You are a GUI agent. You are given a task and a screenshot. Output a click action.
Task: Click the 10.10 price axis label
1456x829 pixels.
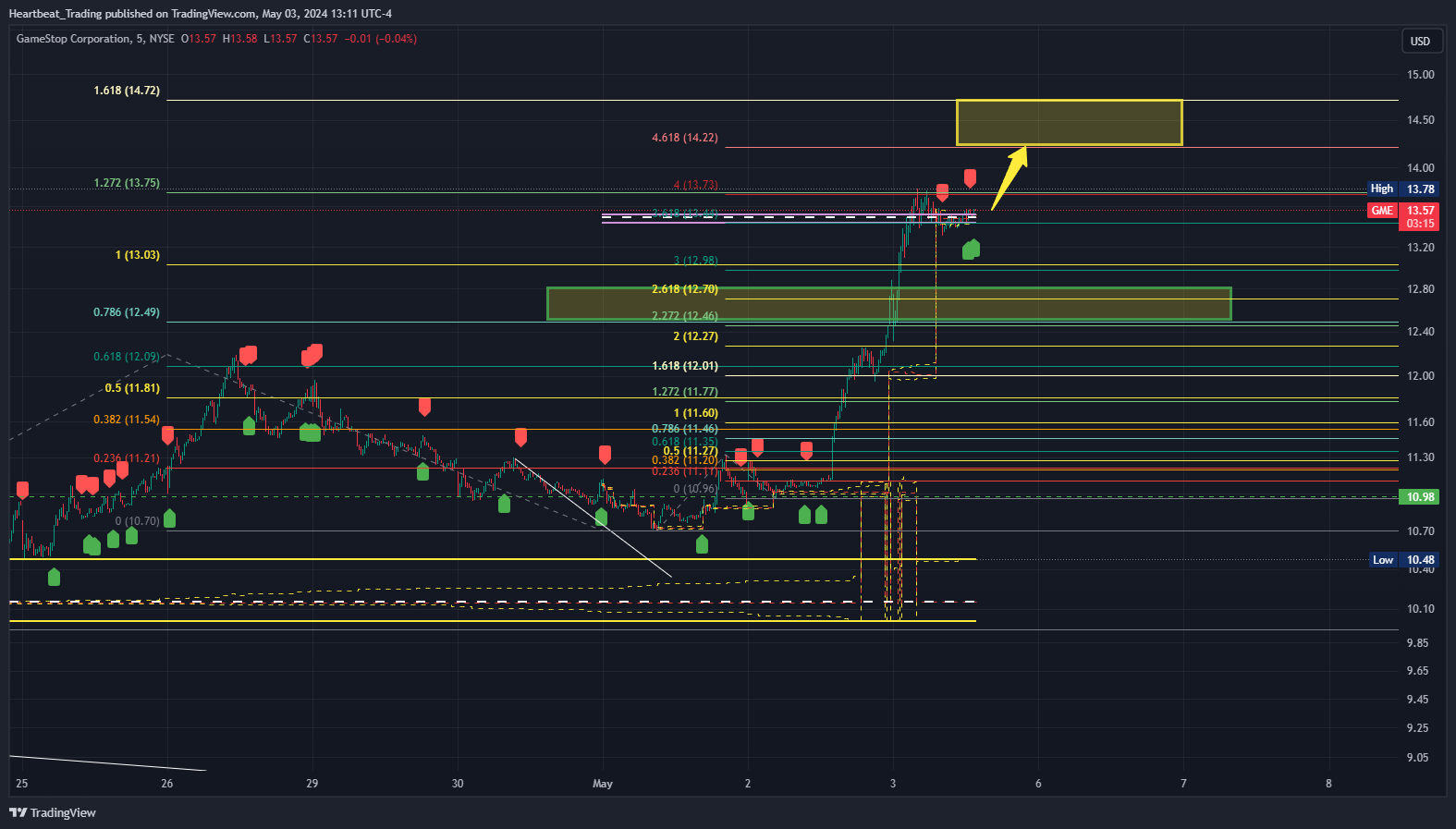coord(1420,609)
